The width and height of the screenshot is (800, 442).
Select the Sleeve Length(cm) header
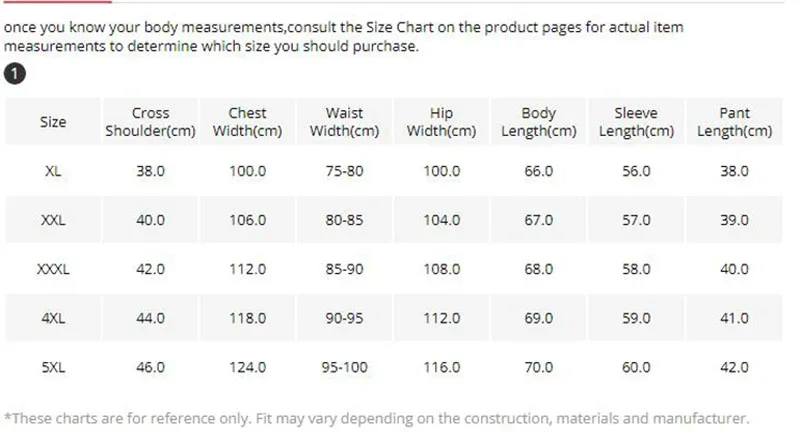coord(636,121)
